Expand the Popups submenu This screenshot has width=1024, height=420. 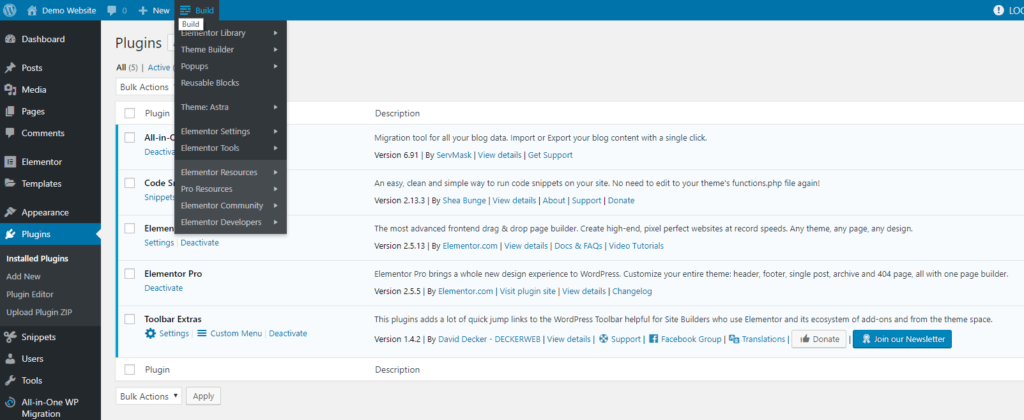pos(231,66)
